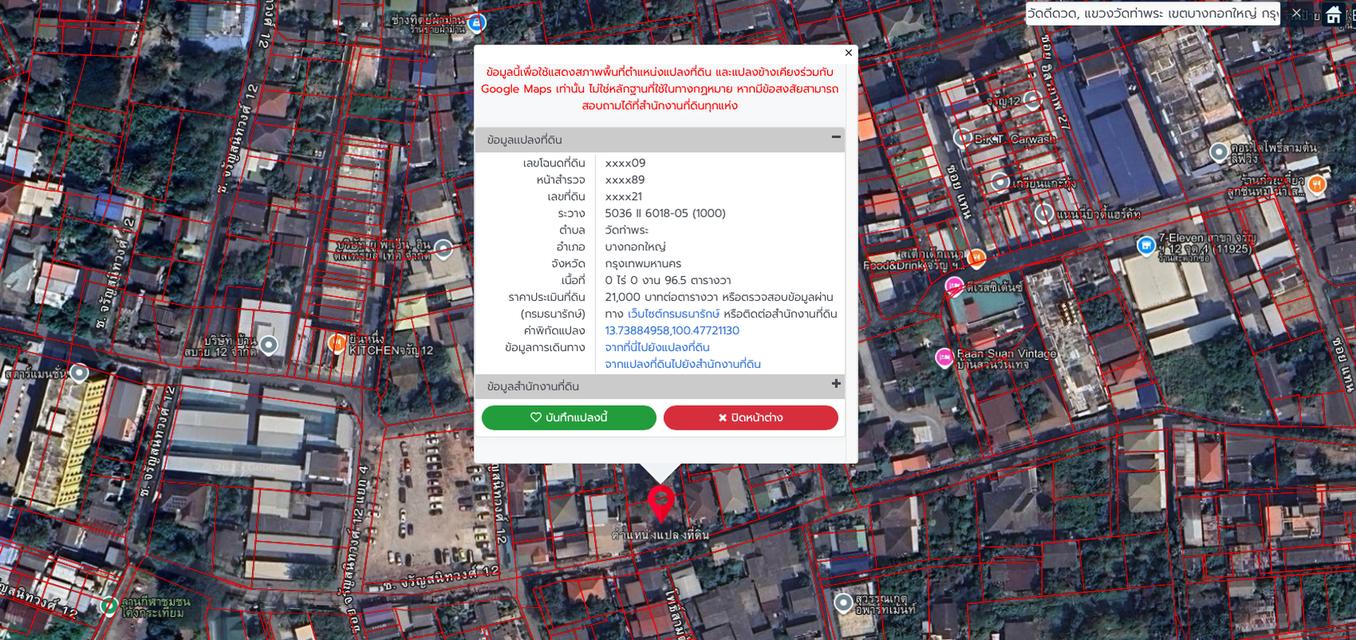Open จากแปลงที่ดินไปยังสำนักงานที่ดิน directions link

[x=683, y=364]
